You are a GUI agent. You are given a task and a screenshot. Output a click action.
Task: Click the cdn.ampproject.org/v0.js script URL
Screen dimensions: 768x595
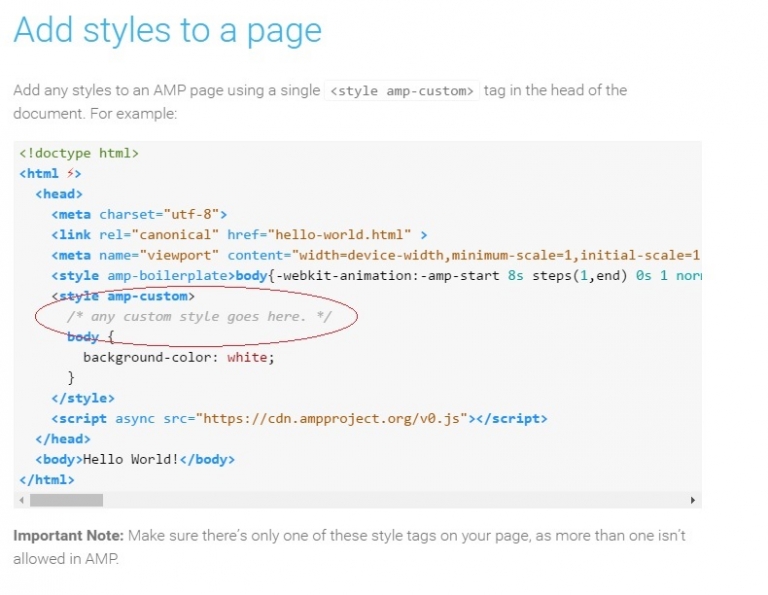(334, 419)
